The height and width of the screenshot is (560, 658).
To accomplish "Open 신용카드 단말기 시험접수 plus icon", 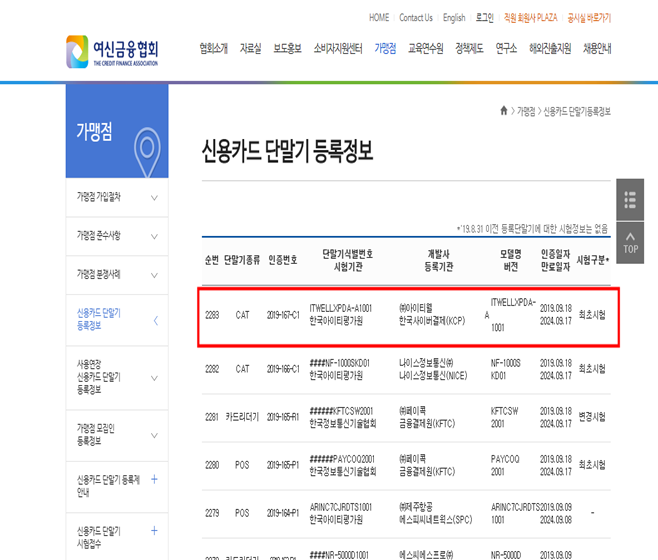I will pos(154,531).
